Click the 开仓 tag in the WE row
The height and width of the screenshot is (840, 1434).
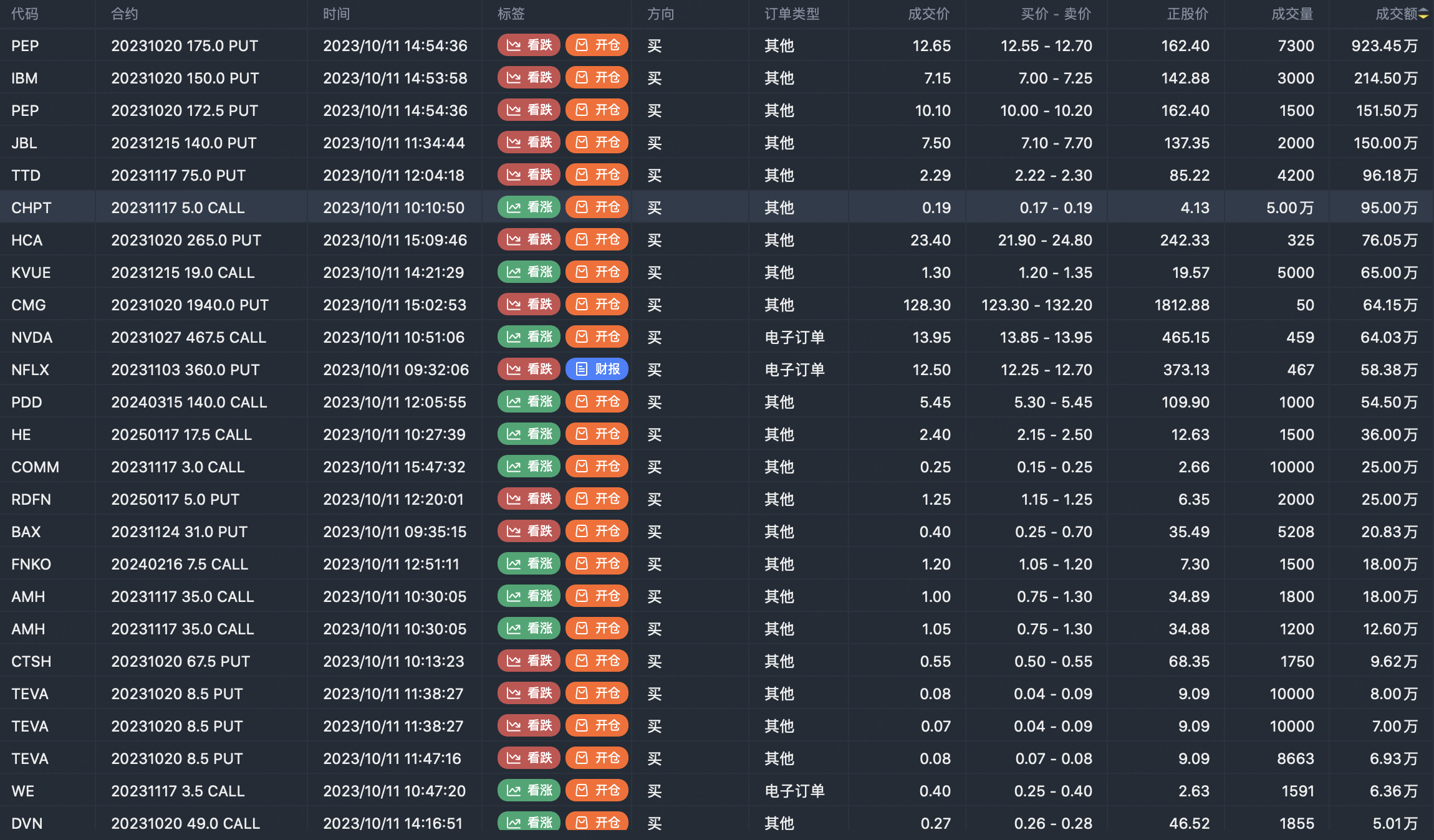[597, 791]
